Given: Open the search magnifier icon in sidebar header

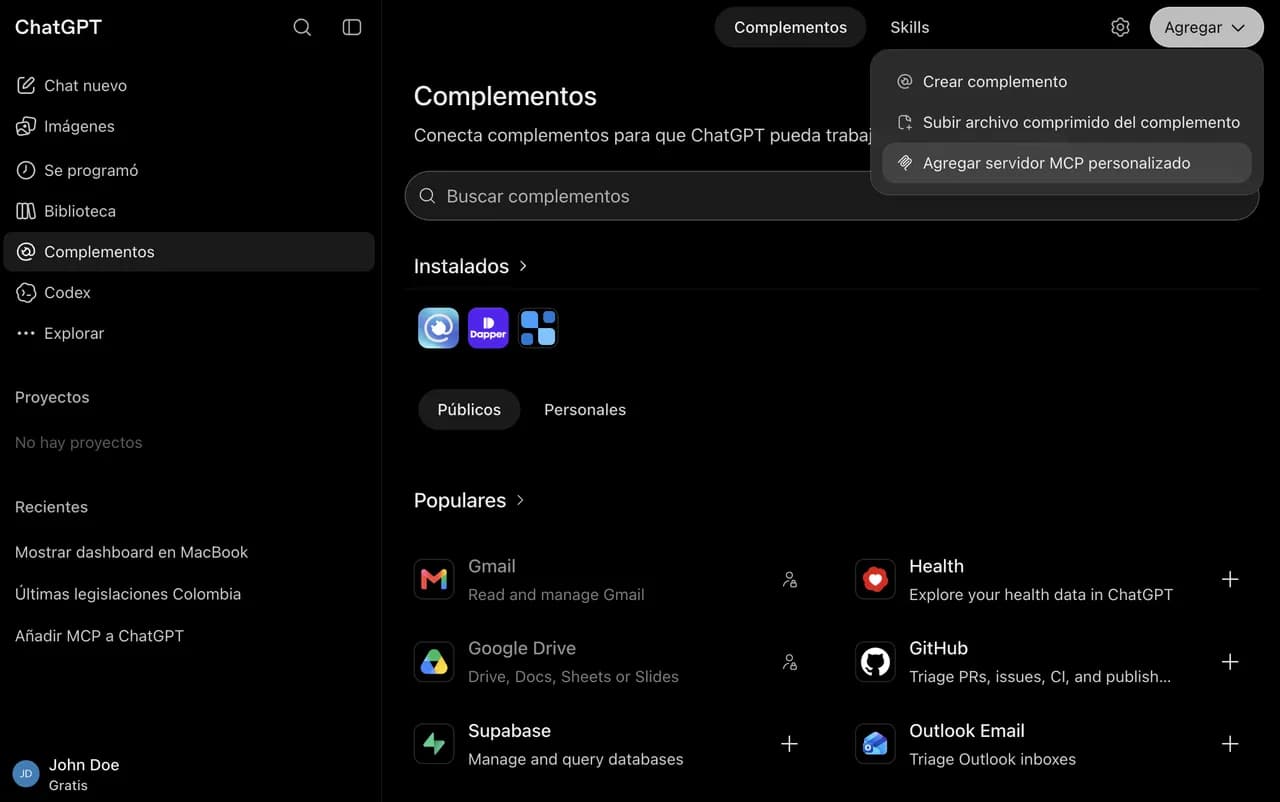Looking at the screenshot, I should (x=302, y=27).
